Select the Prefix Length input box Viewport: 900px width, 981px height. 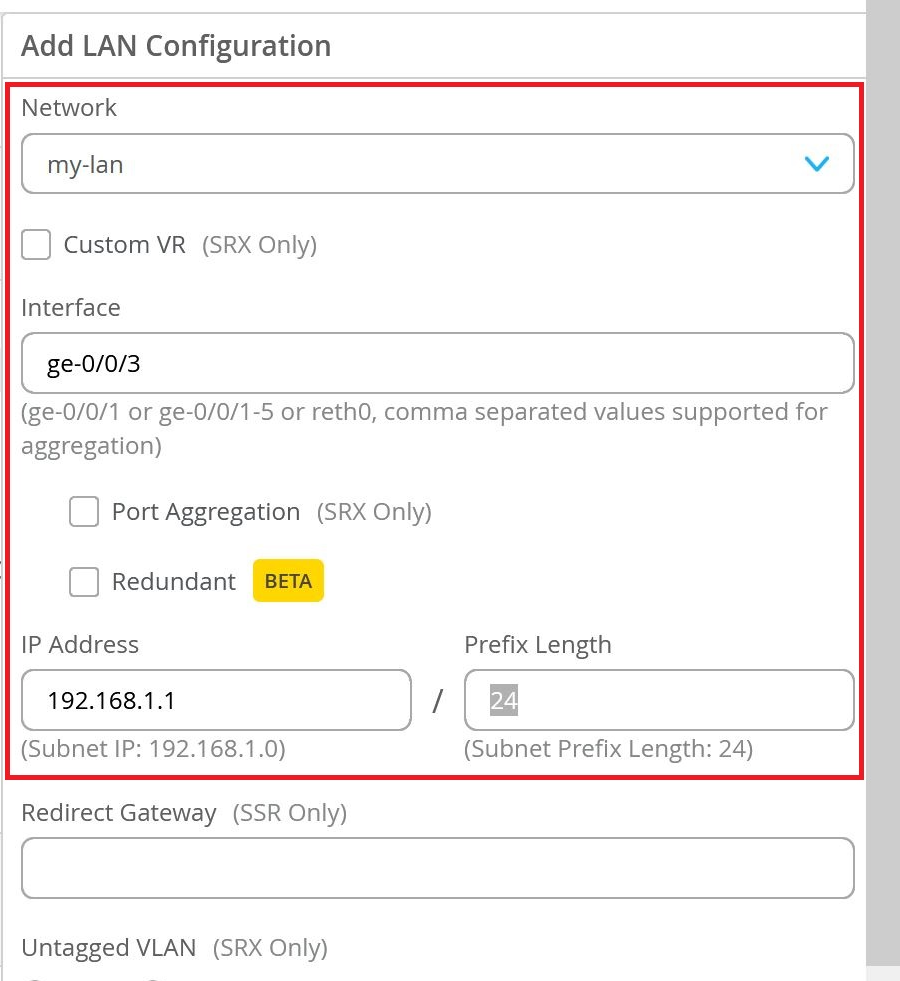point(659,700)
